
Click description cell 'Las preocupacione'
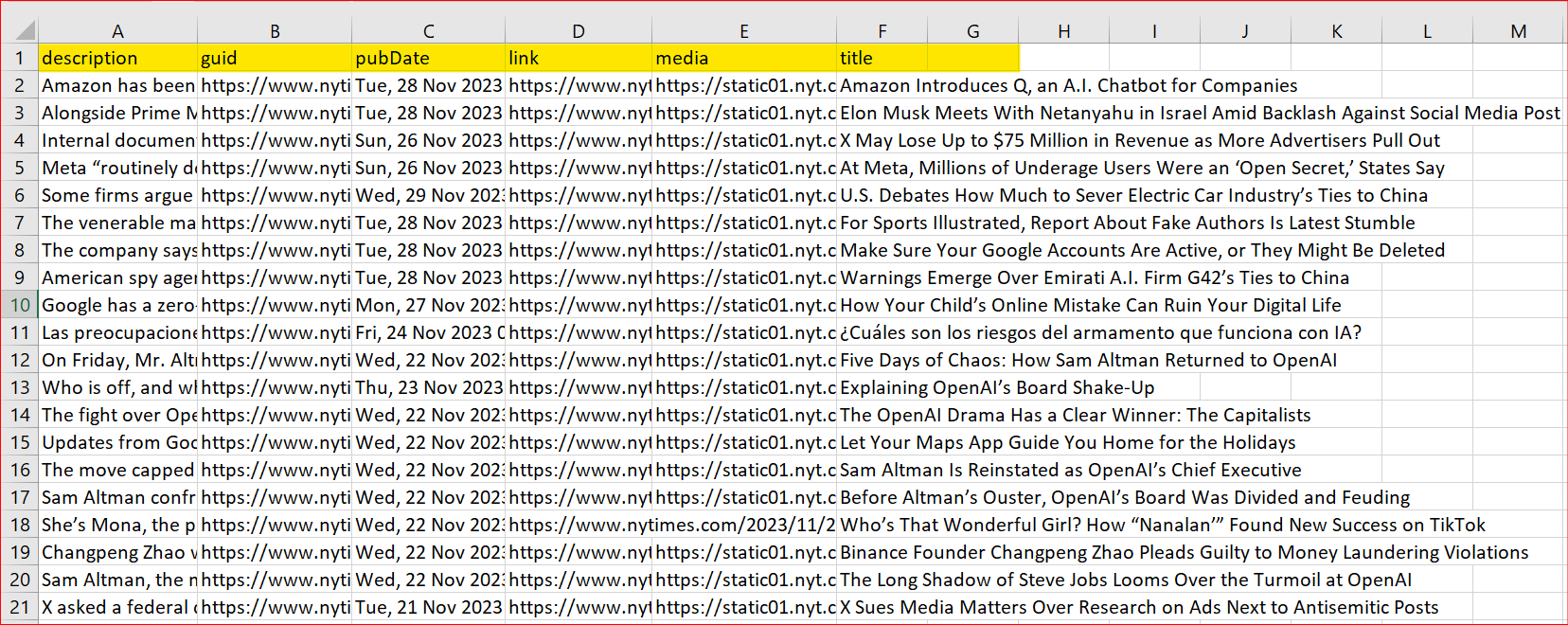point(117,332)
